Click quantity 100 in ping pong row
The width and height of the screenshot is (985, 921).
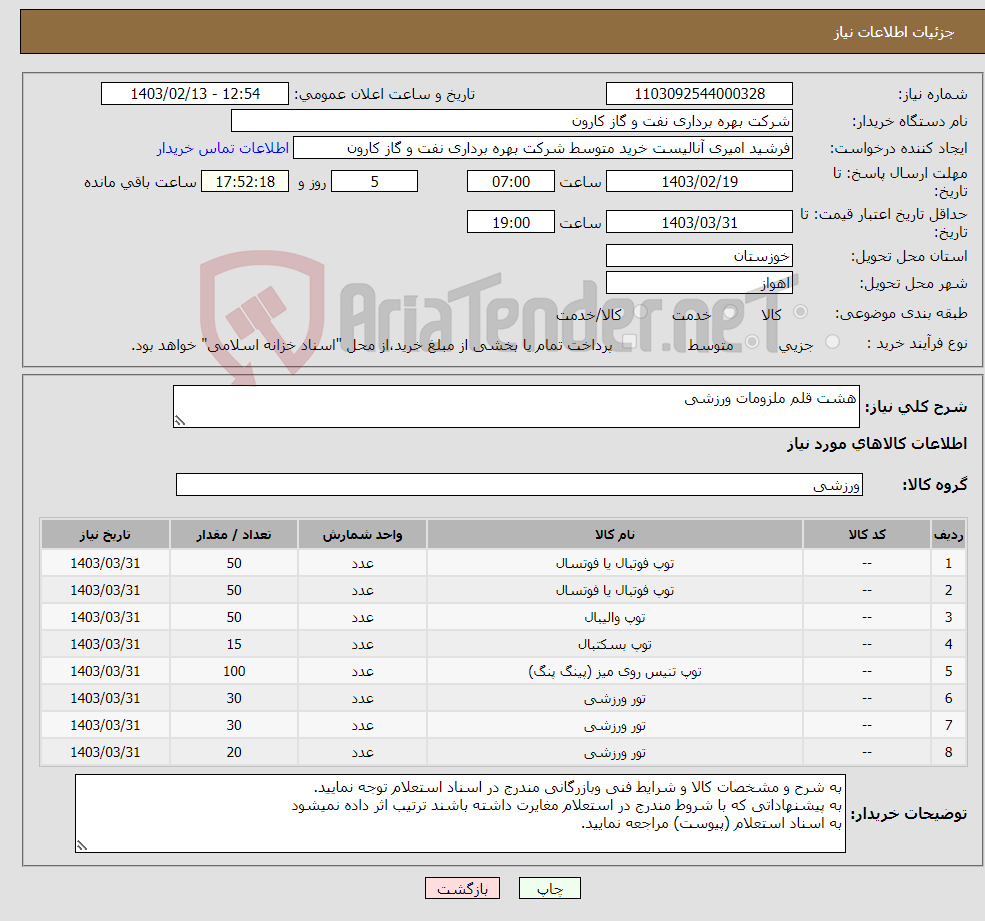(x=234, y=672)
